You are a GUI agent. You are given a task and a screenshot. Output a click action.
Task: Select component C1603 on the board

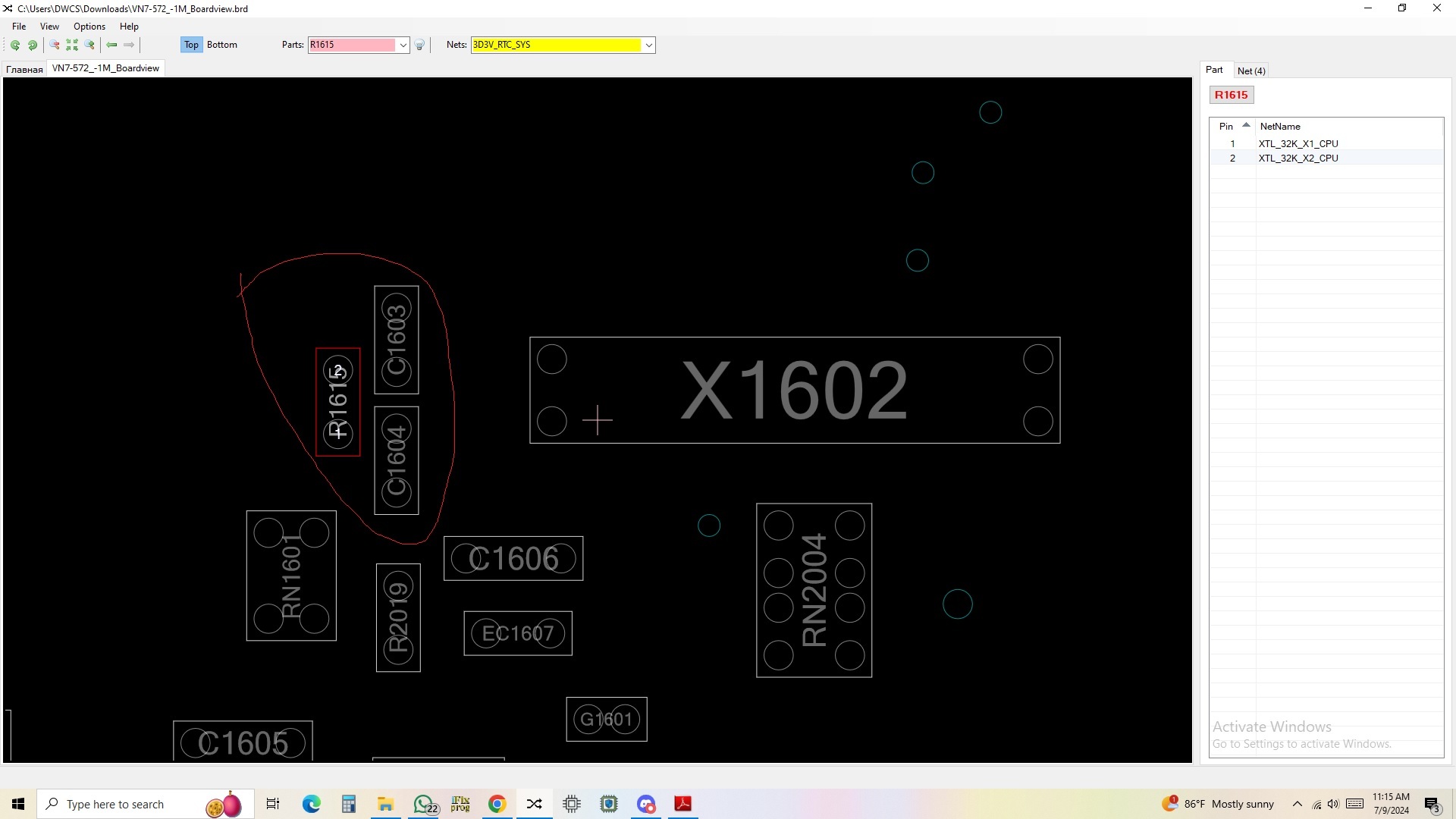tap(397, 340)
